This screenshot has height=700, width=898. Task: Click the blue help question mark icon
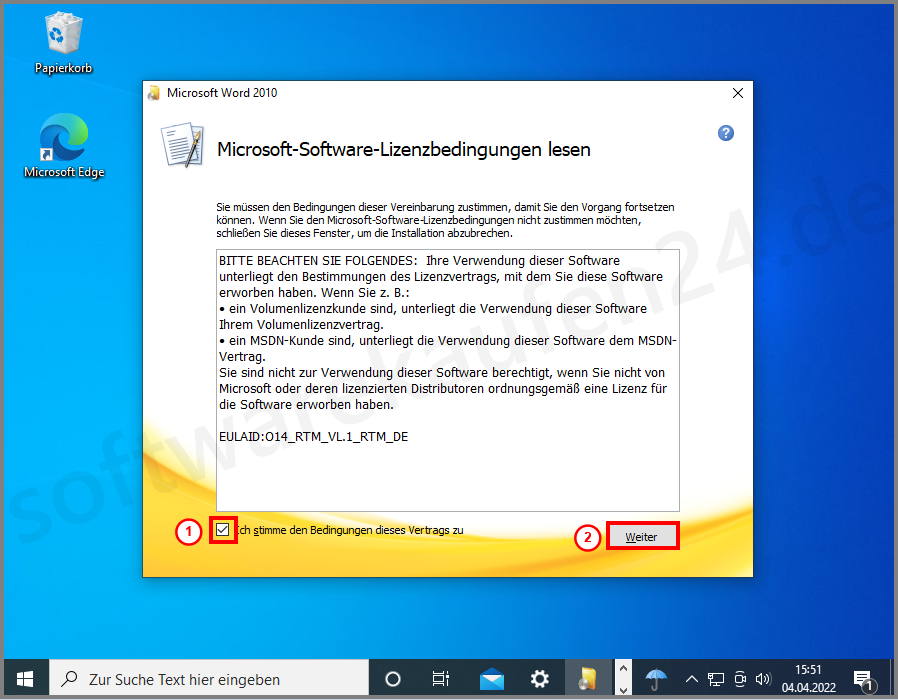click(x=726, y=133)
